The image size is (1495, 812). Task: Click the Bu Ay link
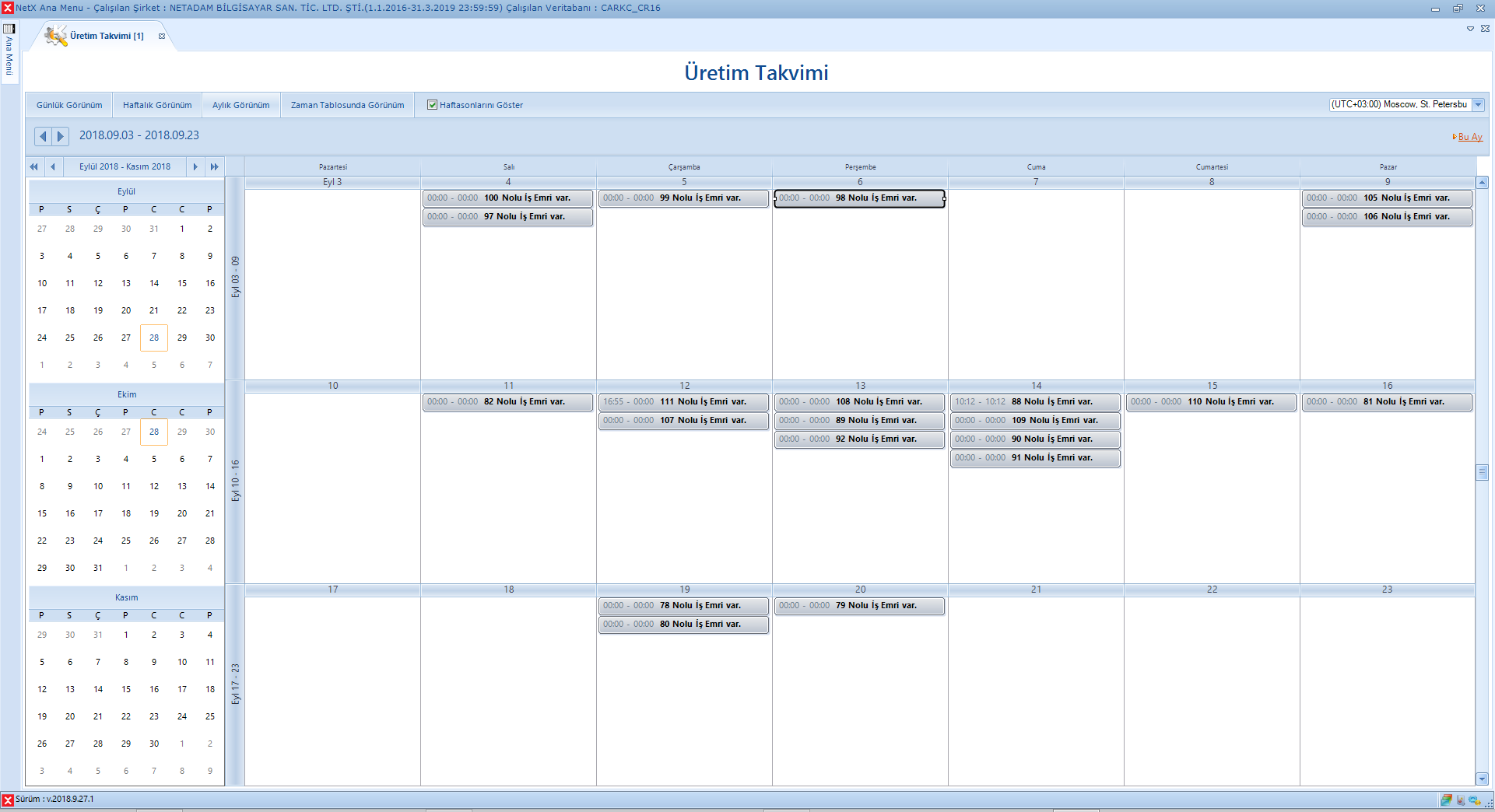(1469, 137)
